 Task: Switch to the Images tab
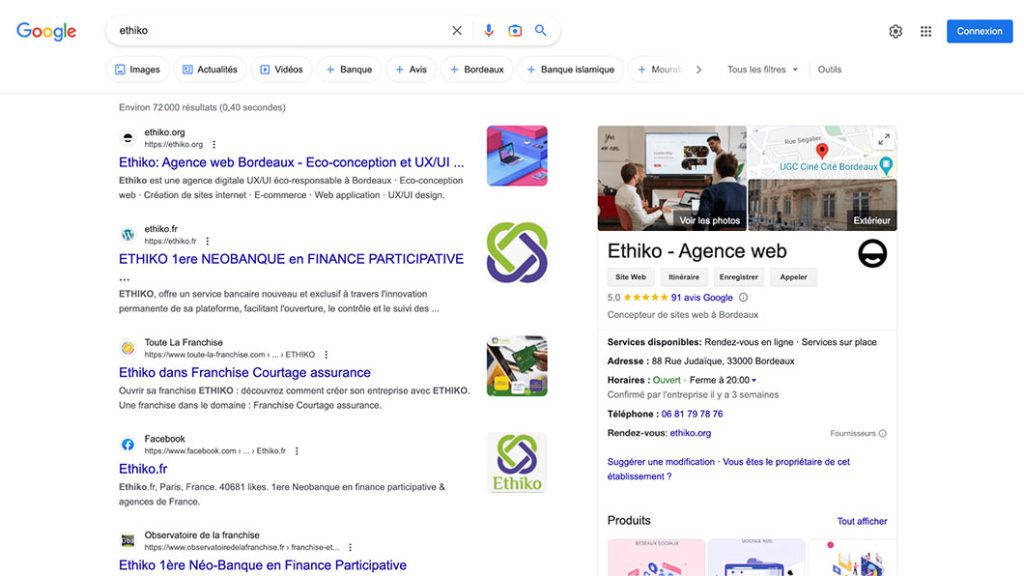[x=137, y=70]
